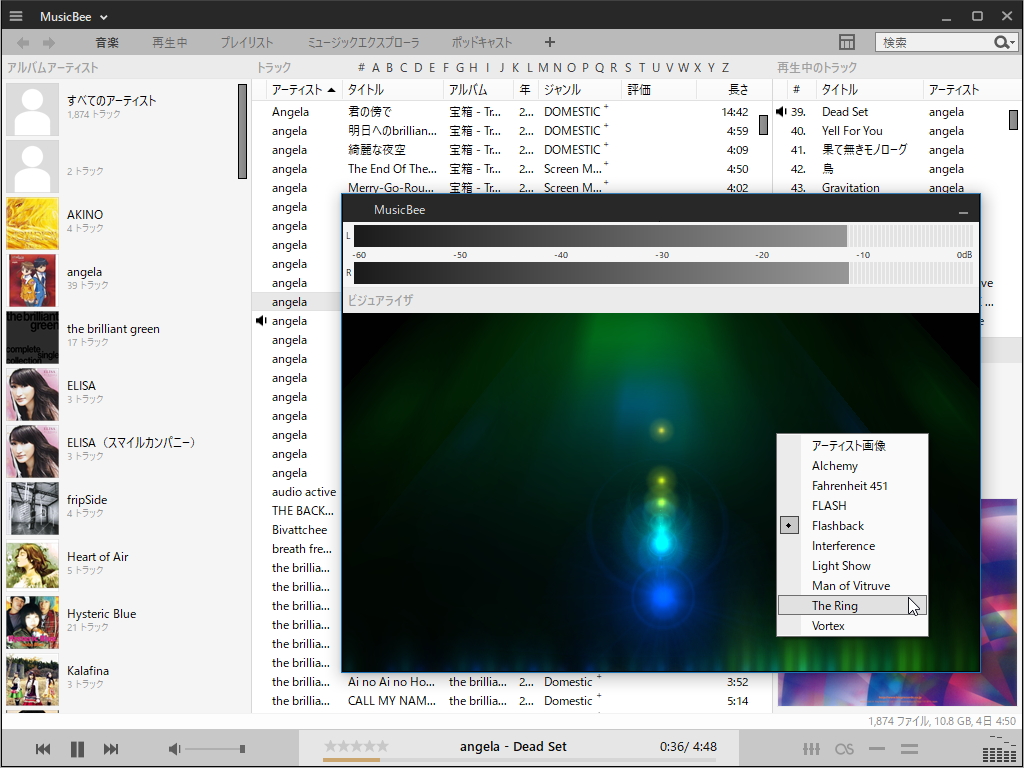Seek in the orange progress bar

pos(519,760)
